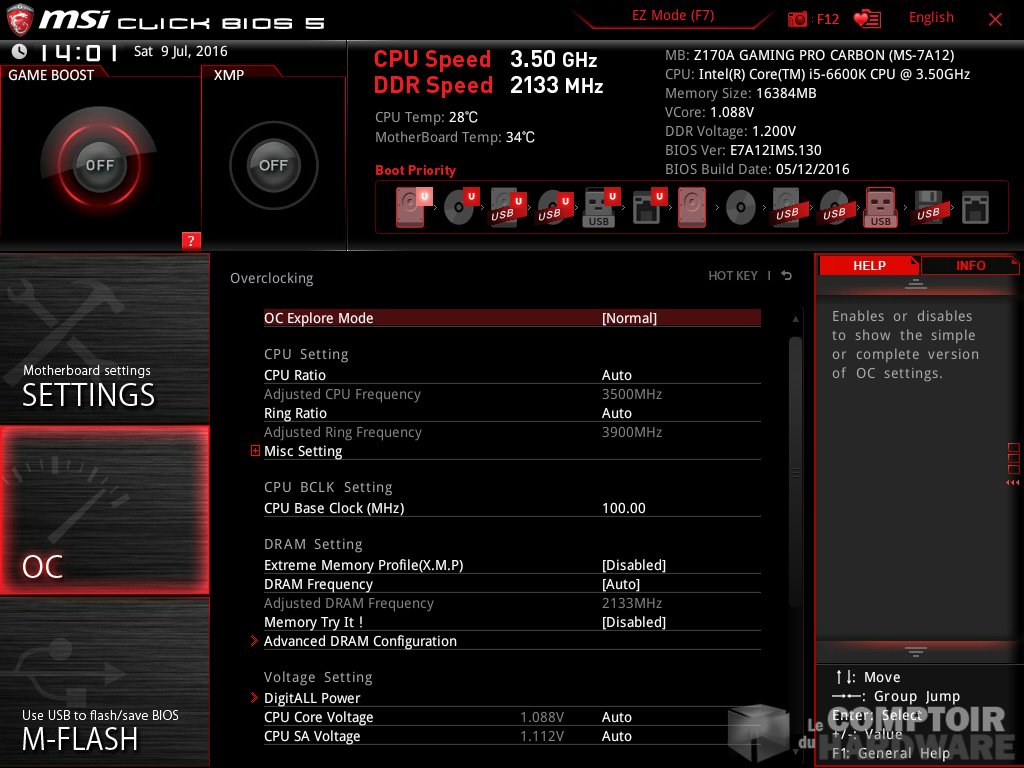
Task: Click the Adjusted DRAM Frequency 2133MHz row
Action: [512, 603]
